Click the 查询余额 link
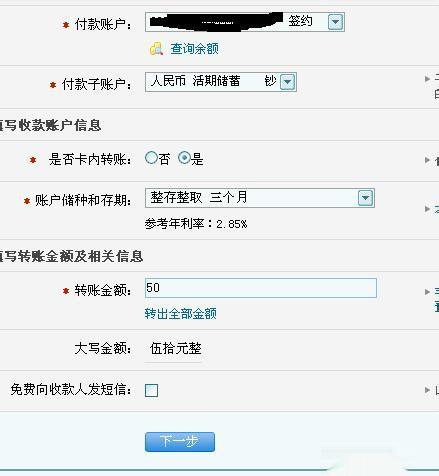Image resolution: width=439 pixels, height=476 pixels. (x=194, y=49)
